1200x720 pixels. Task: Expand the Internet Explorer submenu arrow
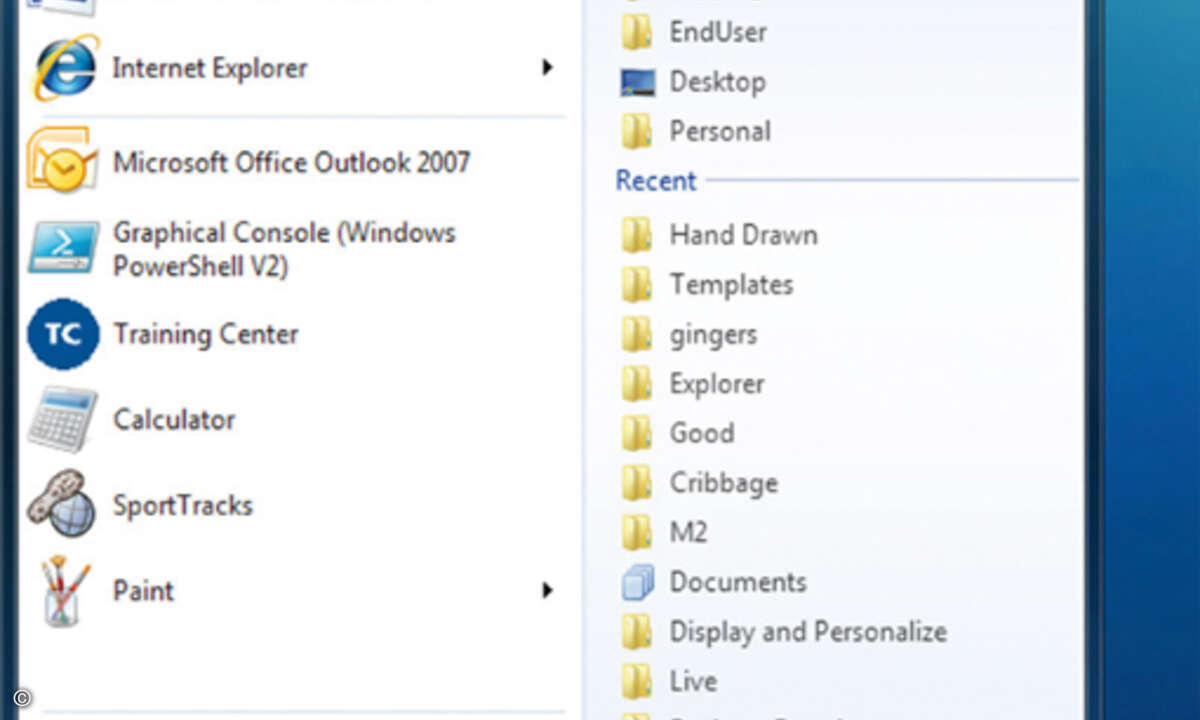[547, 68]
